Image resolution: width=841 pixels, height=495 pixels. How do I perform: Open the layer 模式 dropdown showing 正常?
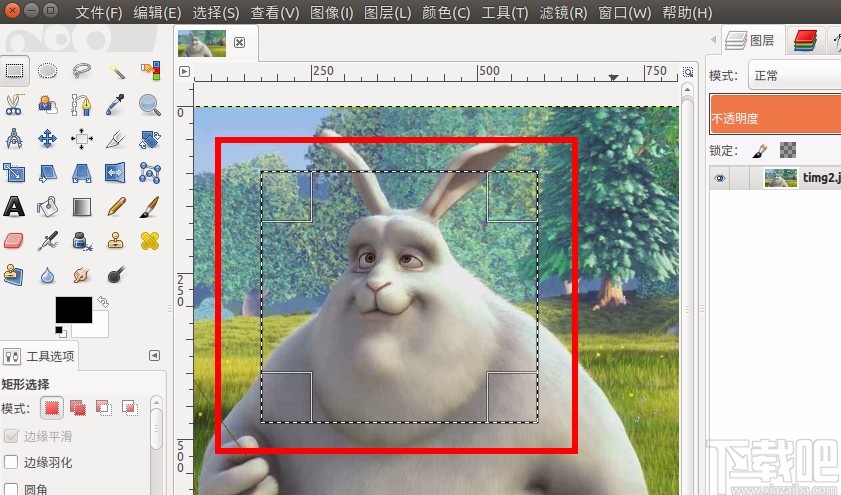coord(795,75)
